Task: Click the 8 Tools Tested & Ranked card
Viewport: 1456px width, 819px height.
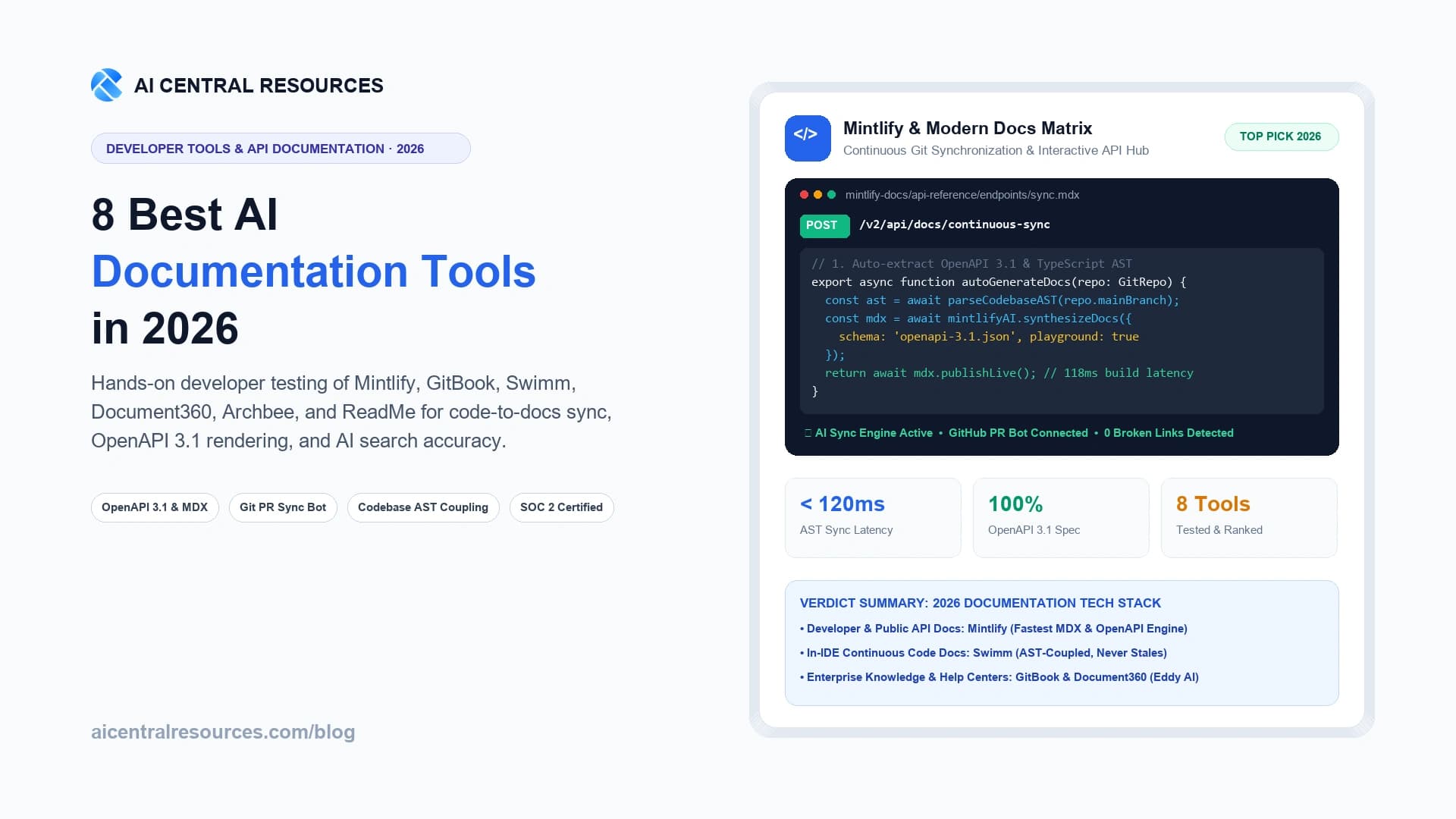Action: coord(1249,518)
